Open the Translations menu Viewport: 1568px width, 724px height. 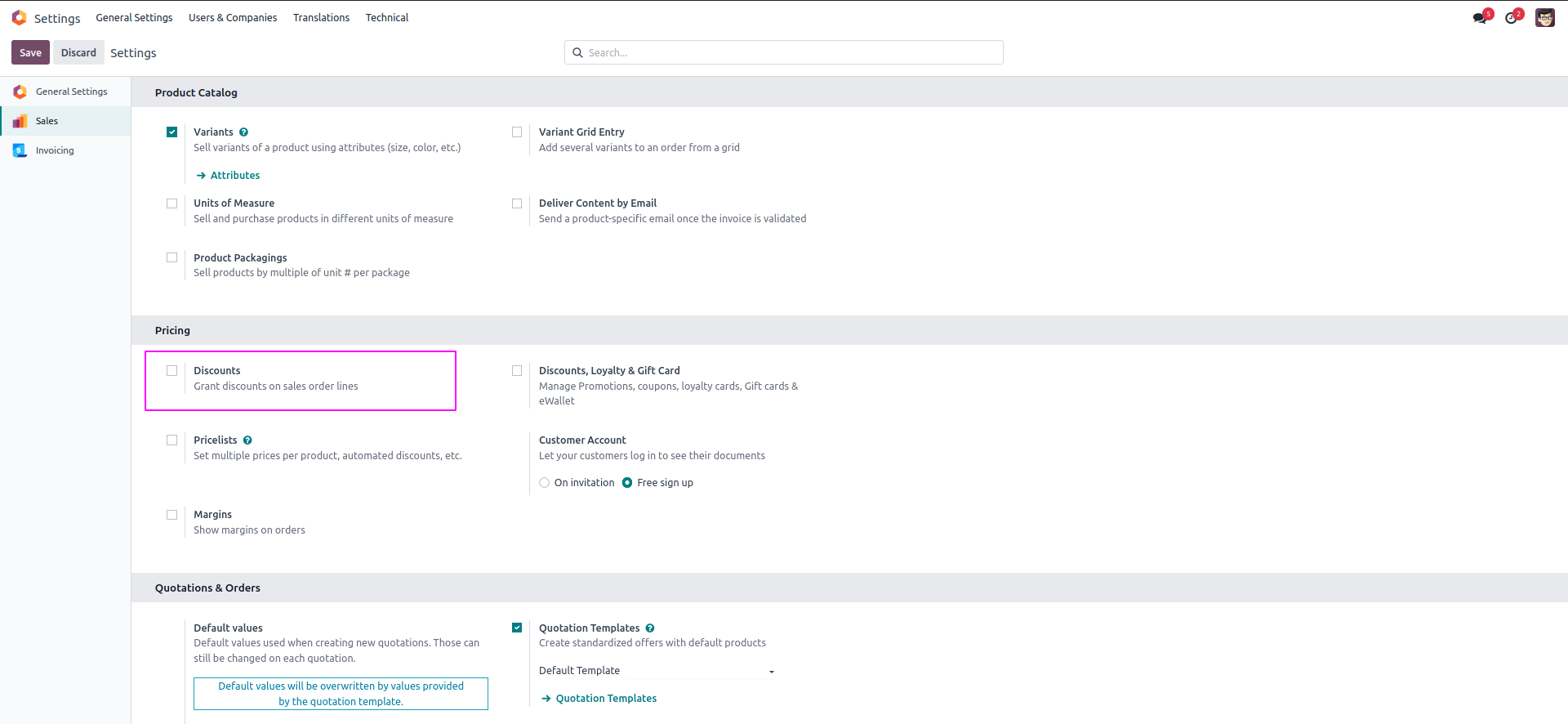(x=321, y=18)
